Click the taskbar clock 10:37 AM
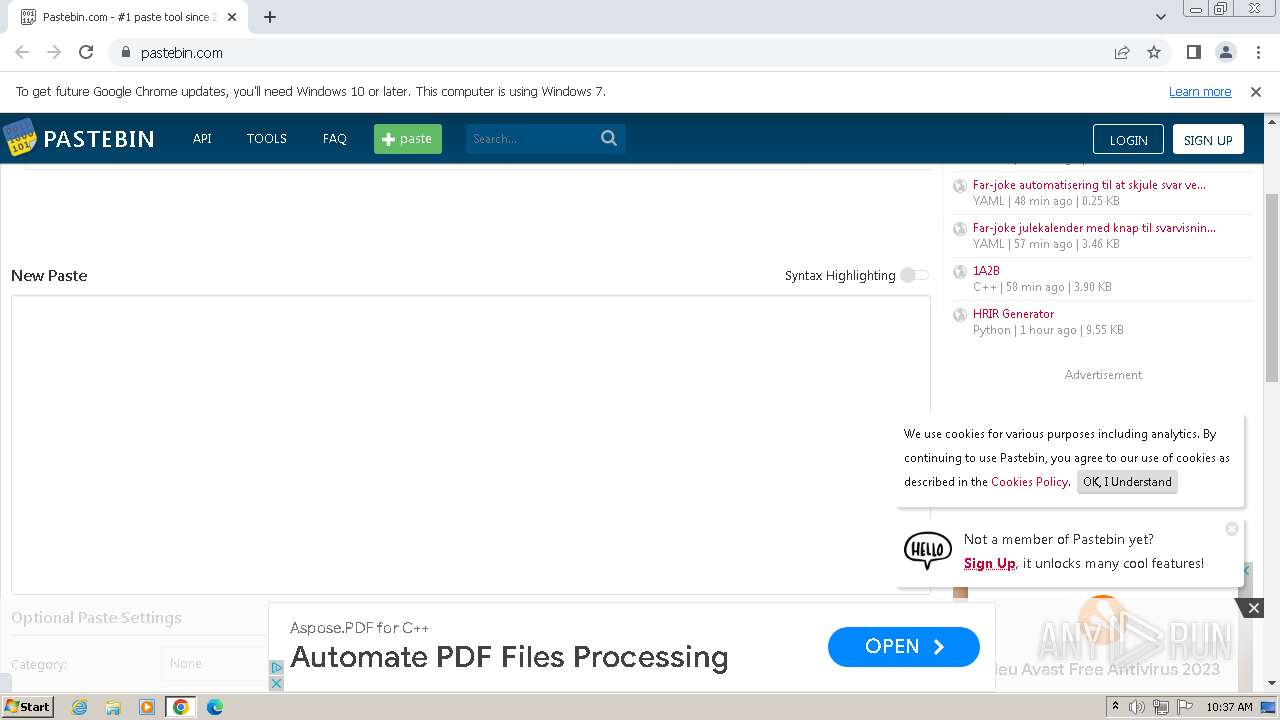Screen dimensions: 1280x720 point(1229,707)
